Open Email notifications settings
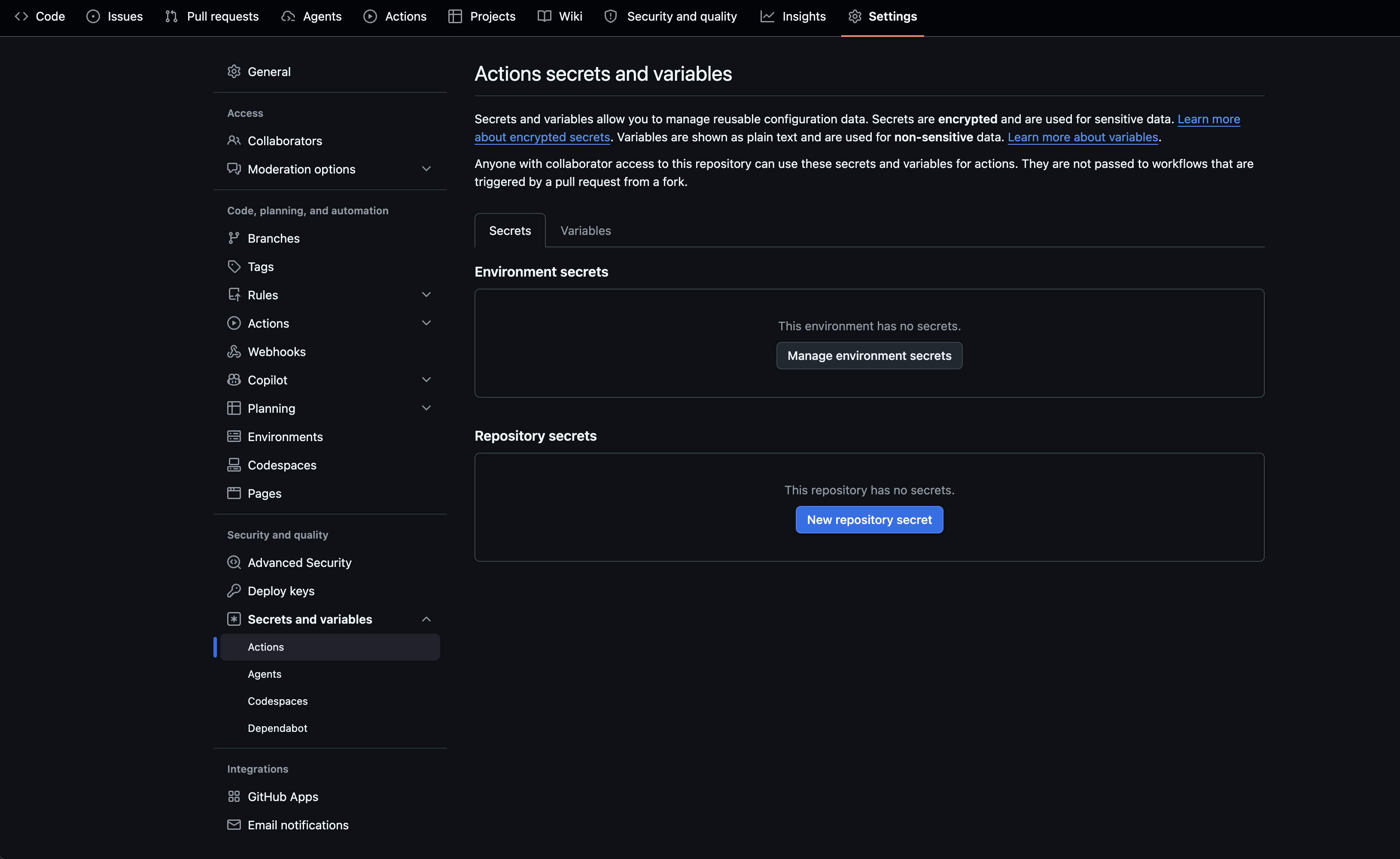 click(330, 825)
